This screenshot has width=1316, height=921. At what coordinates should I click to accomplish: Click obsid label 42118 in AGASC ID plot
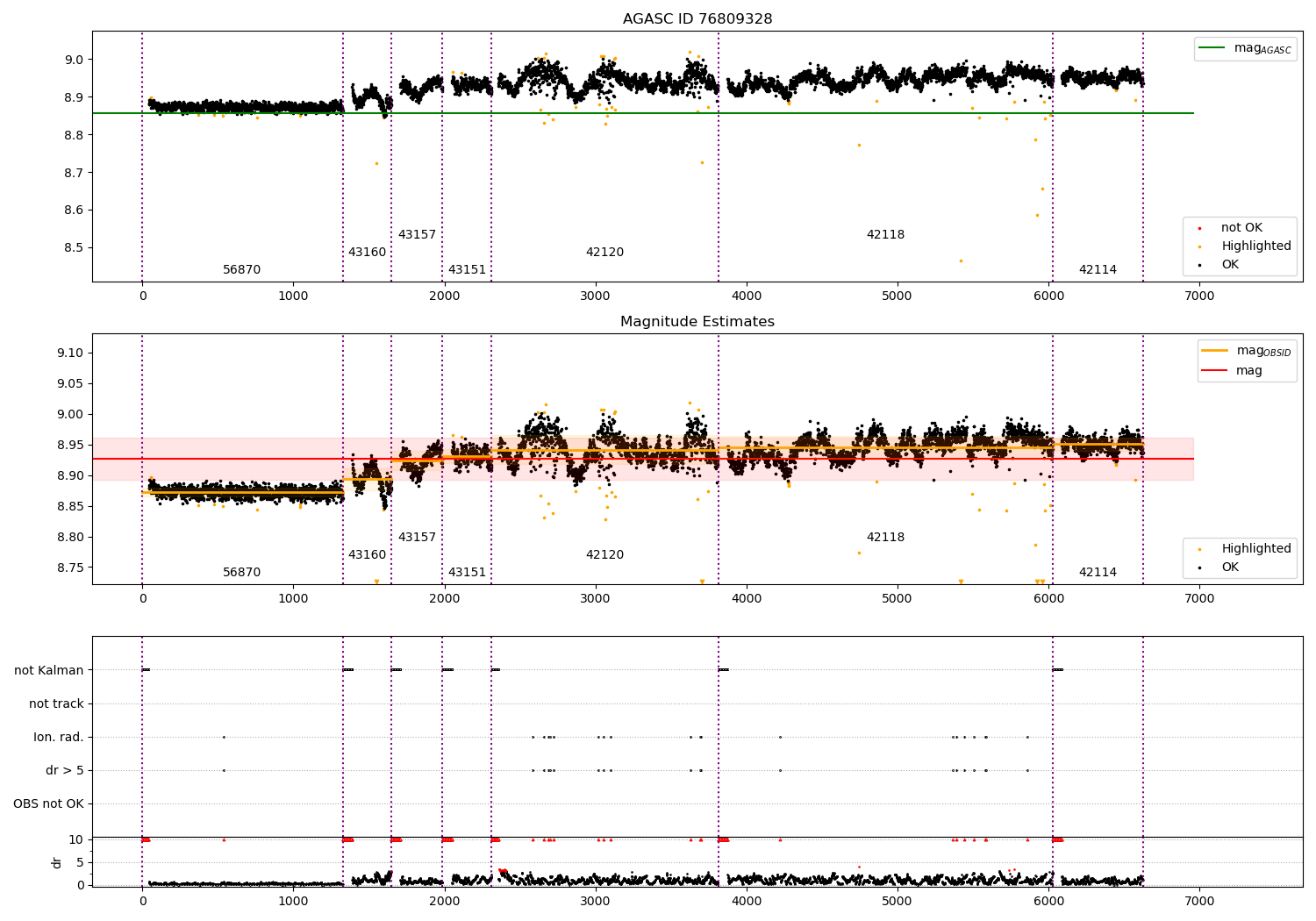pyautogui.click(x=885, y=235)
